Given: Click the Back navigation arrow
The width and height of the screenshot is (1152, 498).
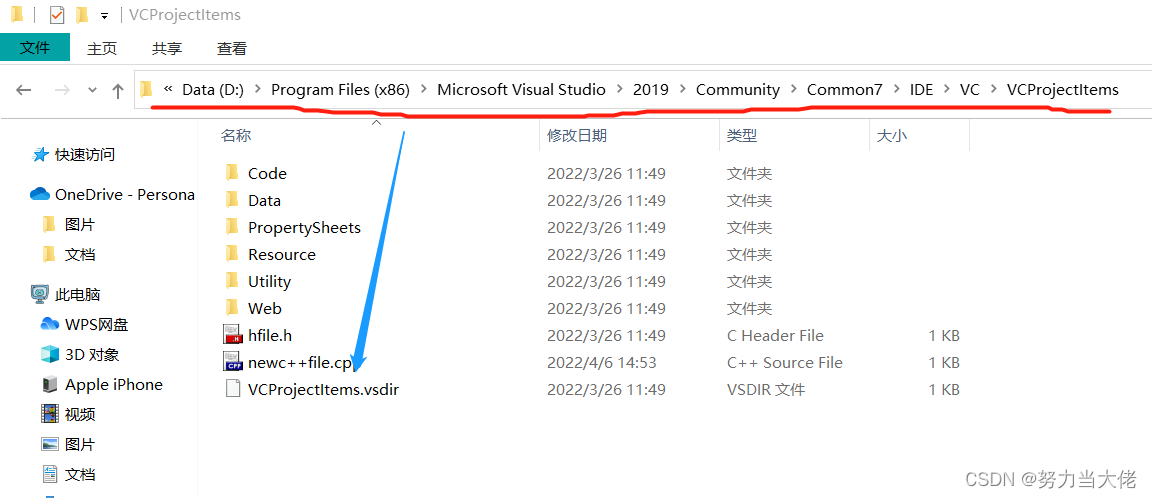Looking at the screenshot, I should tap(24, 90).
